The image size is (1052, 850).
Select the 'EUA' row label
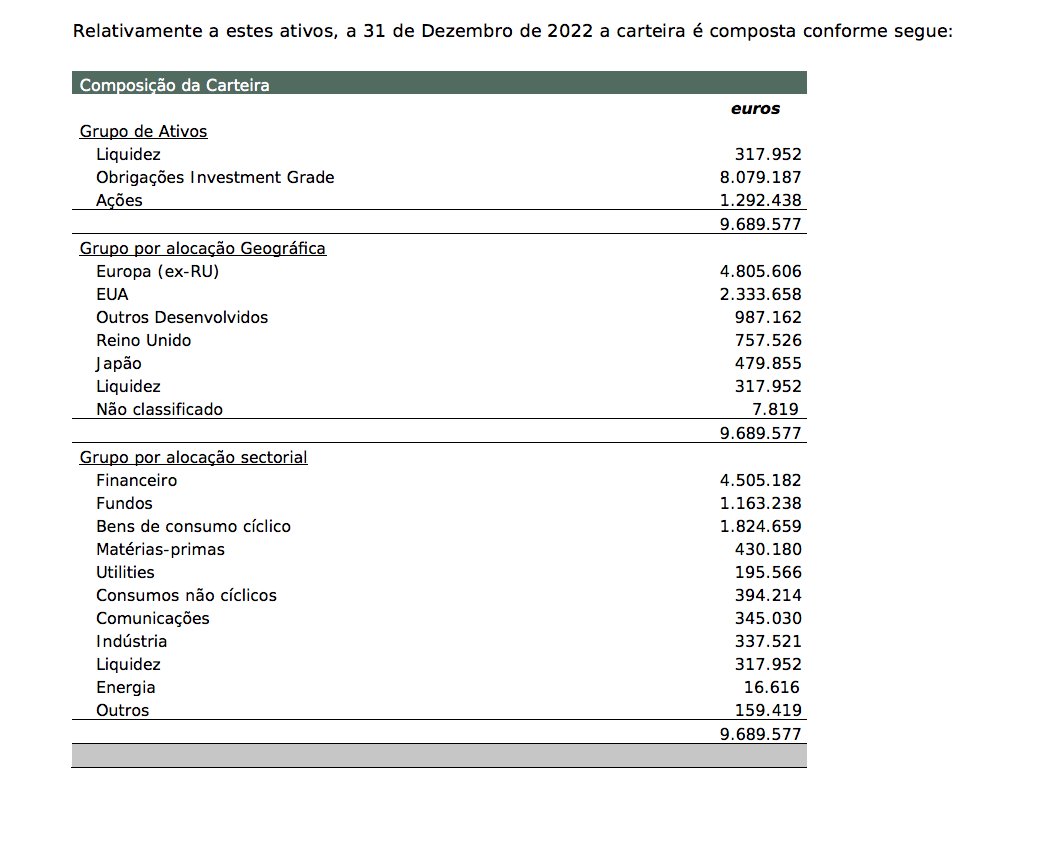point(112,295)
